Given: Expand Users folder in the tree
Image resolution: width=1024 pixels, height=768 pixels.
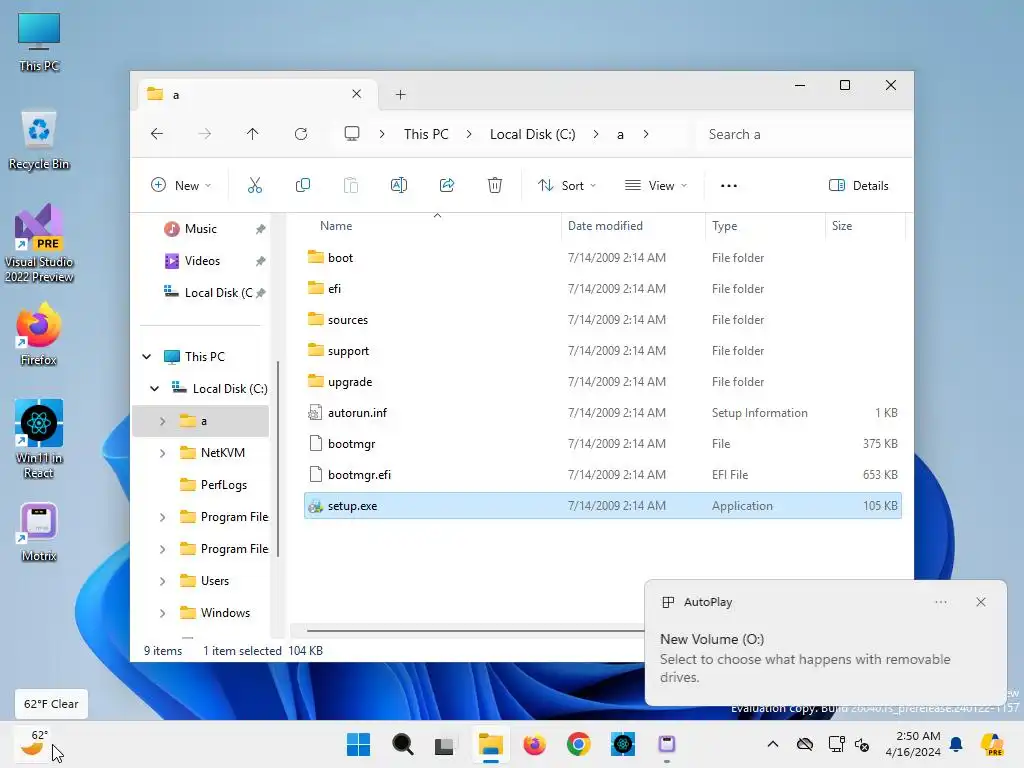Looking at the screenshot, I should (163, 581).
